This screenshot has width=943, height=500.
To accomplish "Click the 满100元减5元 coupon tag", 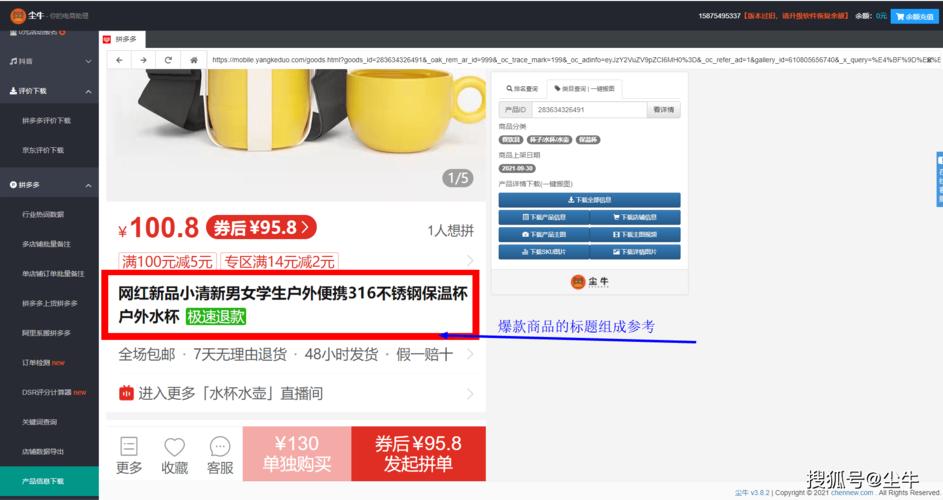I will (167, 262).
